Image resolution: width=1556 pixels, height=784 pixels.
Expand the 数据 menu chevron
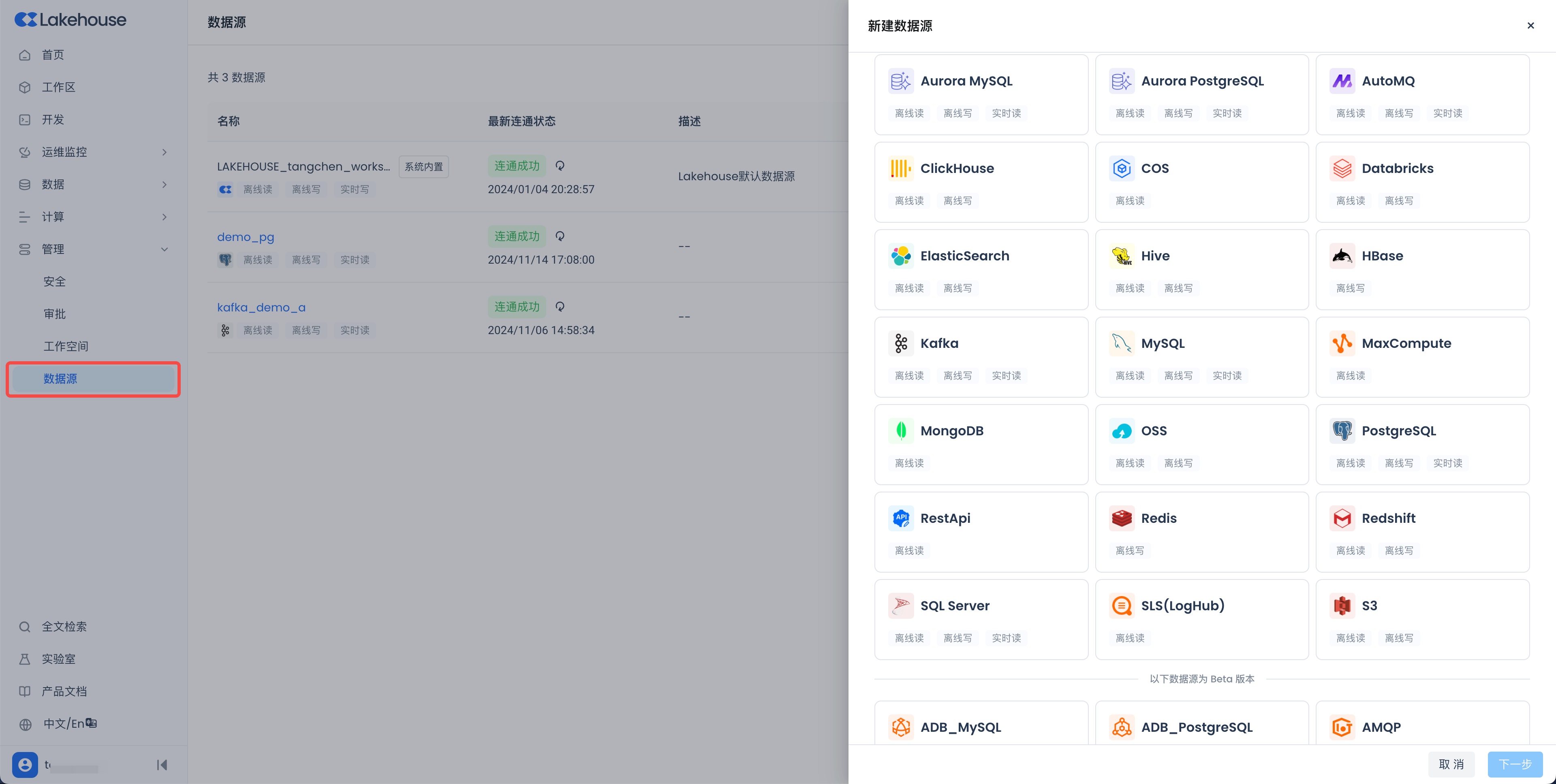pos(164,185)
